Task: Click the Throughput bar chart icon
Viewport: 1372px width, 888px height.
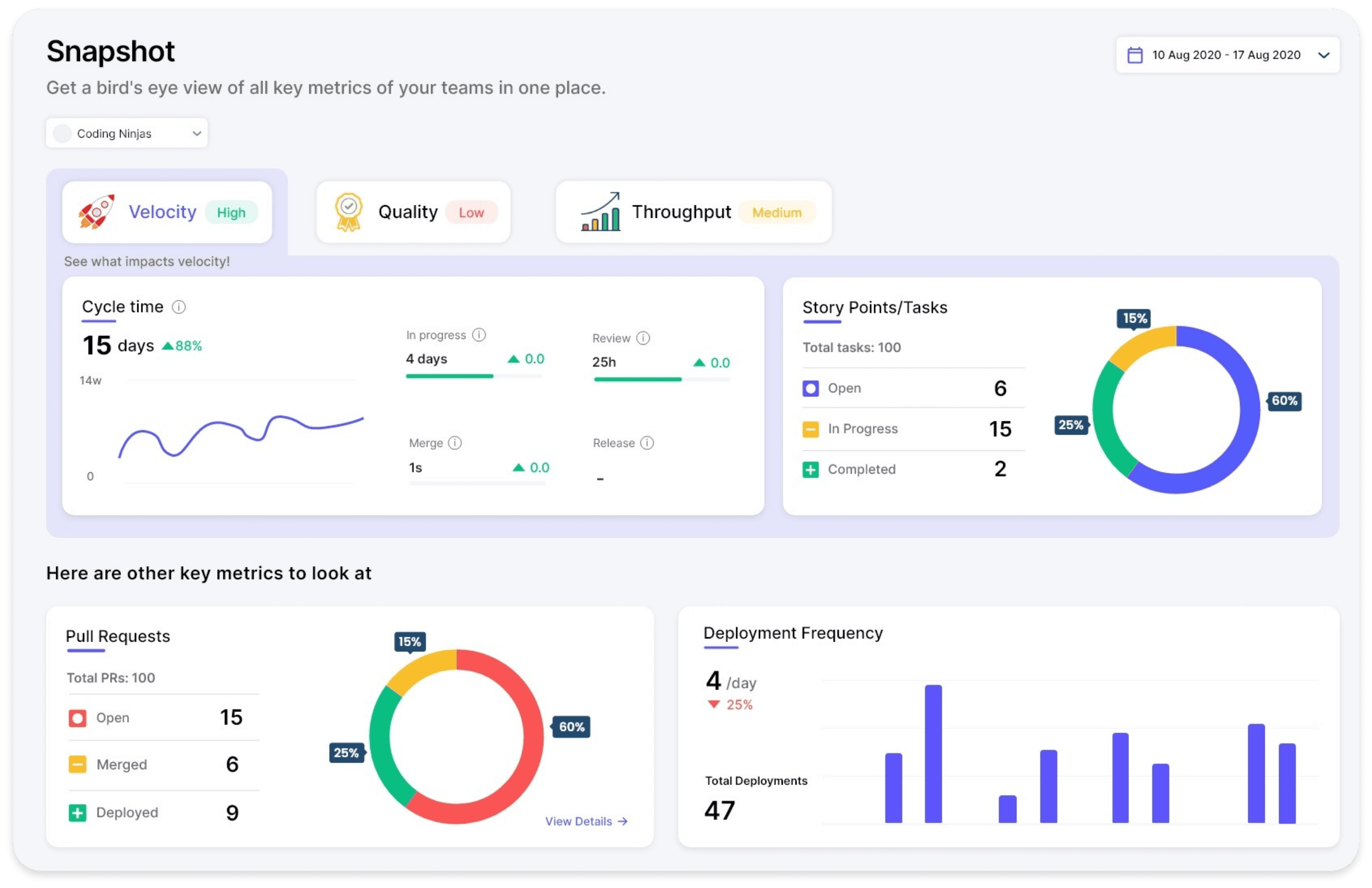Action: point(600,212)
